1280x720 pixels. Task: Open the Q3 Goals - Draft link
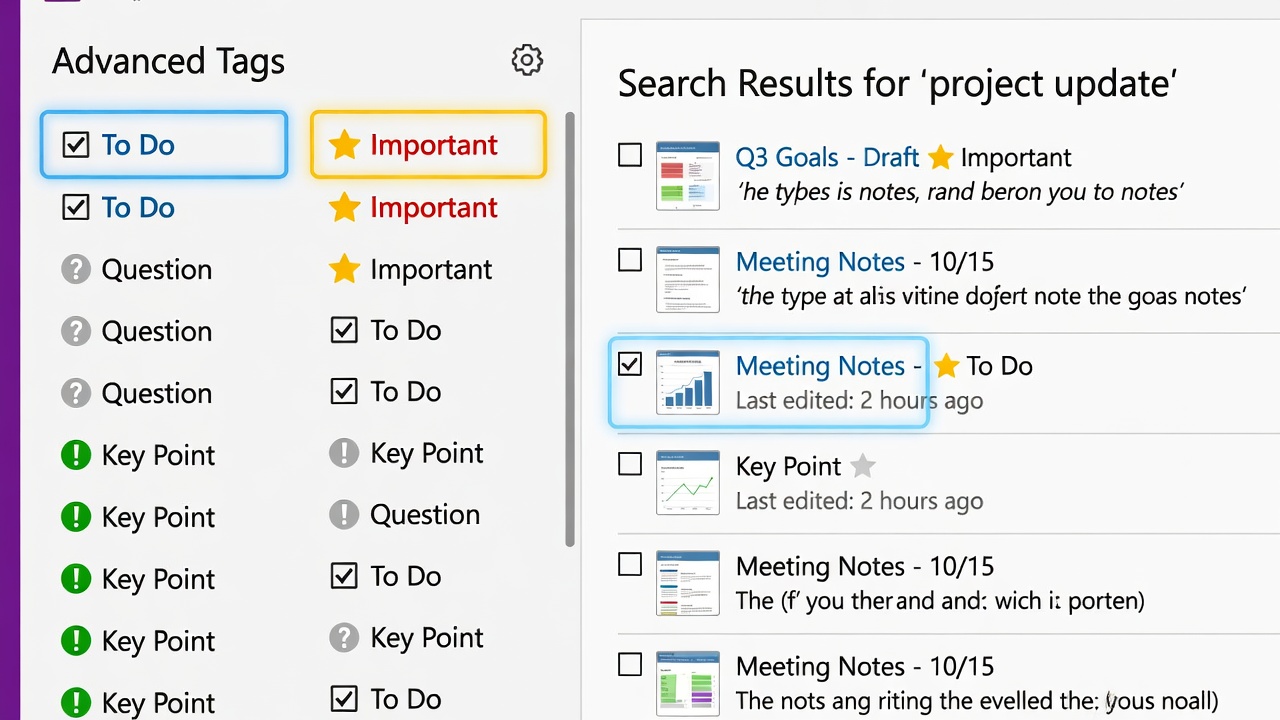point(827,157)
